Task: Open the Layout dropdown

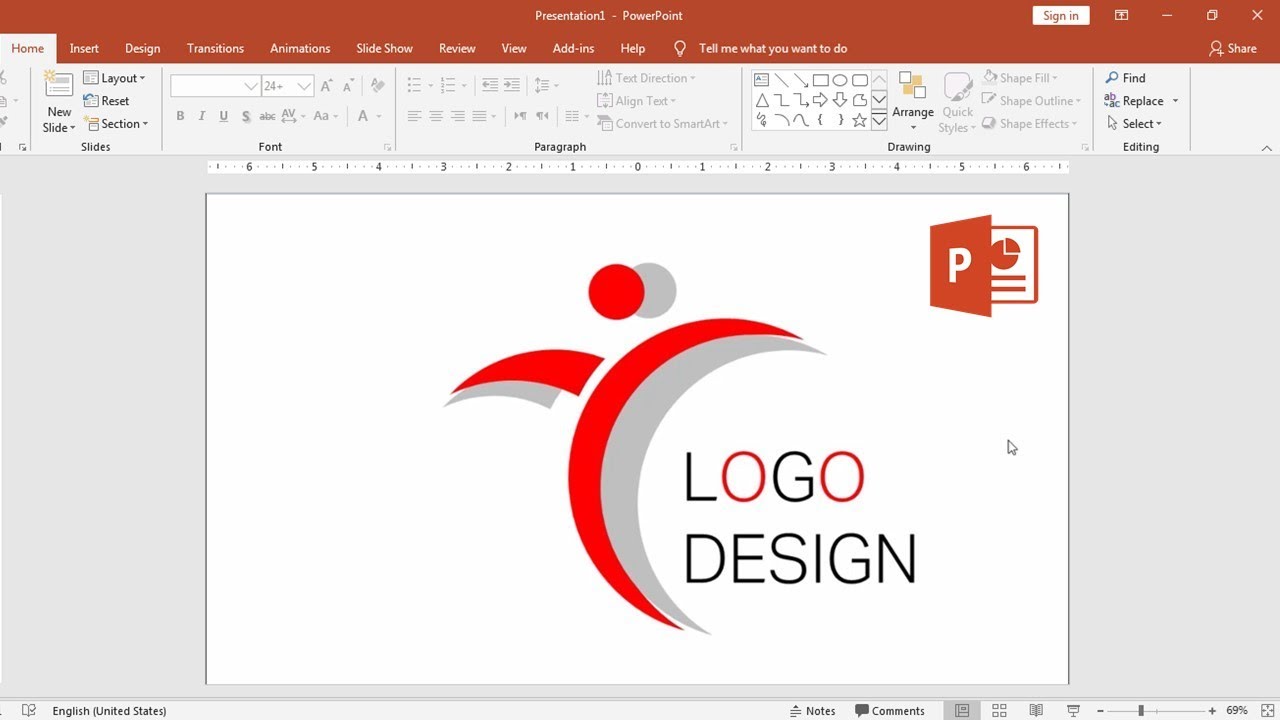Action: 114,78
